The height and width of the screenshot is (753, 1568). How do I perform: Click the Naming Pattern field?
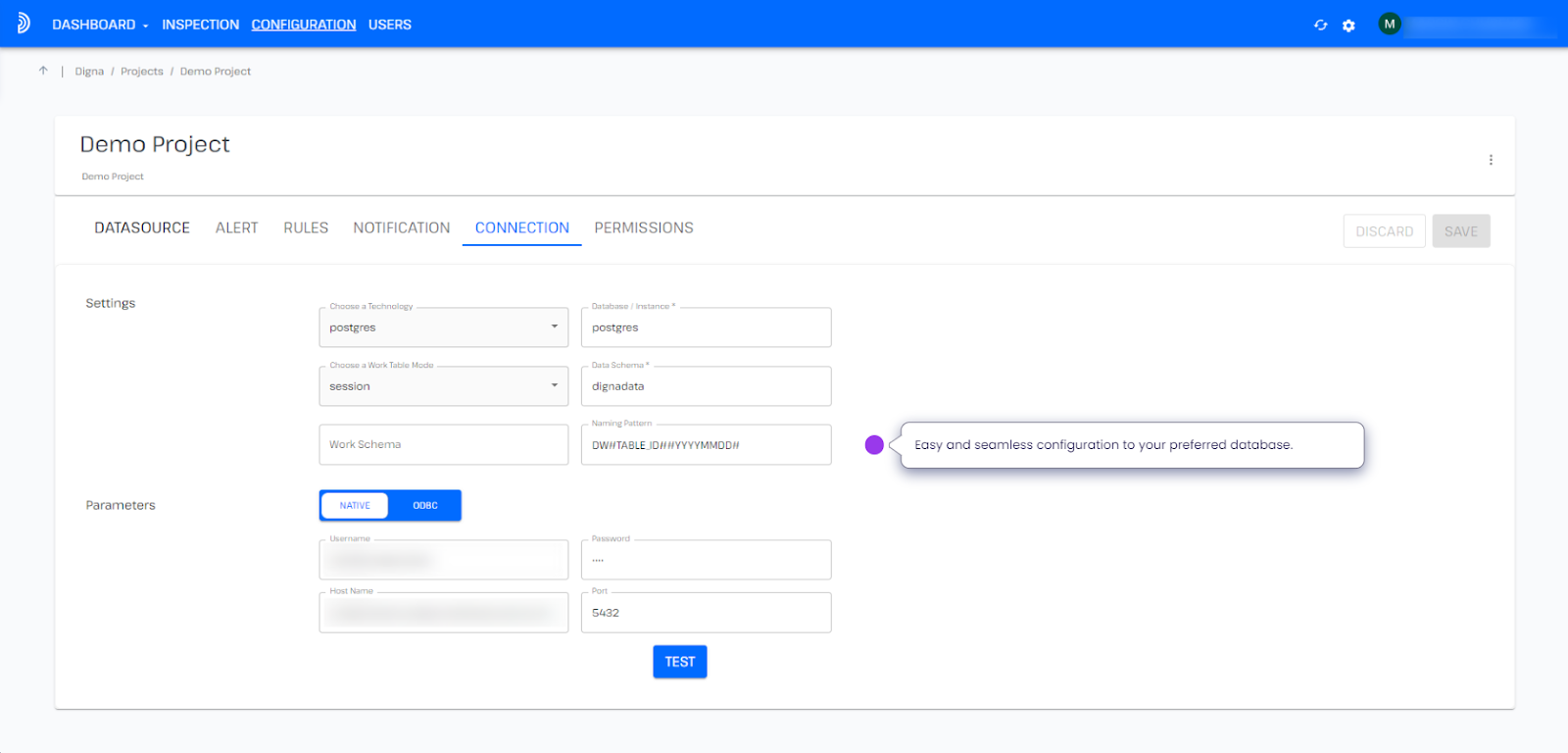(706, 445)
